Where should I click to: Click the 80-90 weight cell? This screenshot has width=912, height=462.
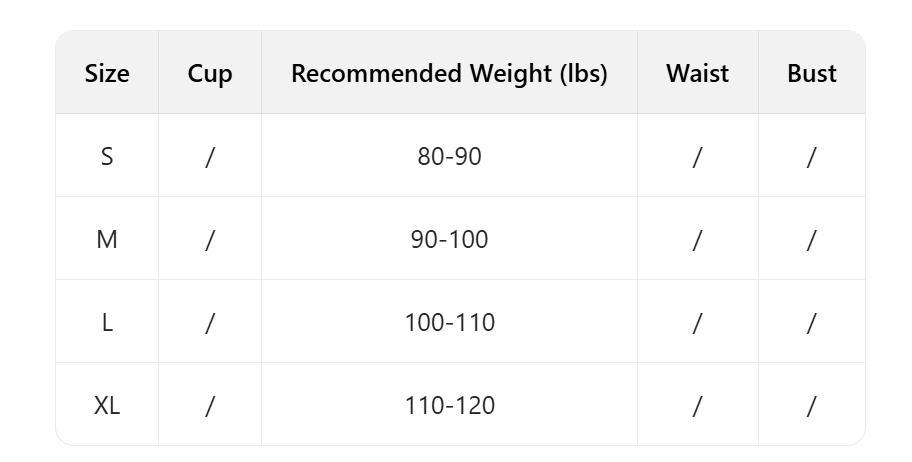[449, 156]
